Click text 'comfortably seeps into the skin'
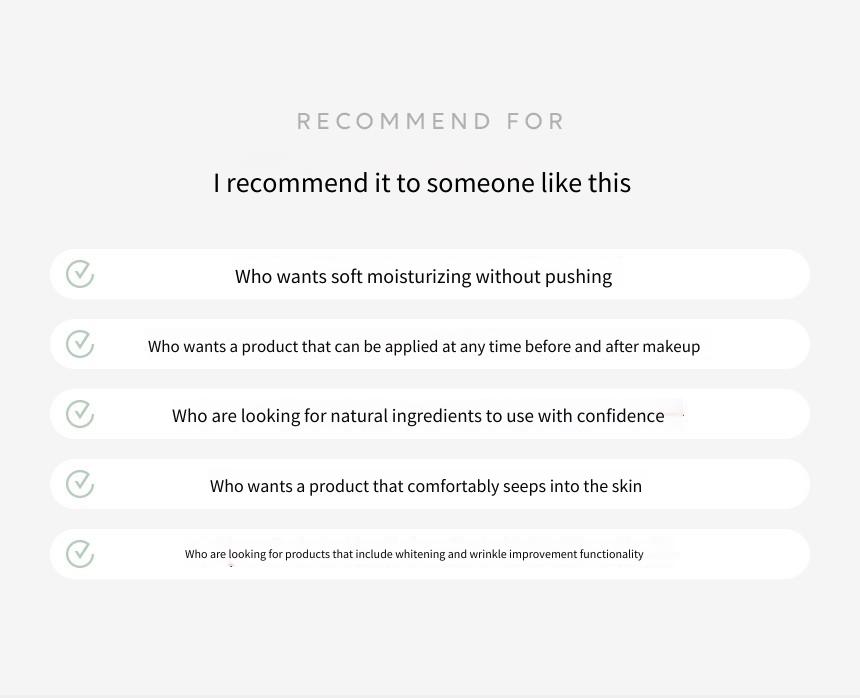This screenshot has height=698, width=860. (524, 486)
